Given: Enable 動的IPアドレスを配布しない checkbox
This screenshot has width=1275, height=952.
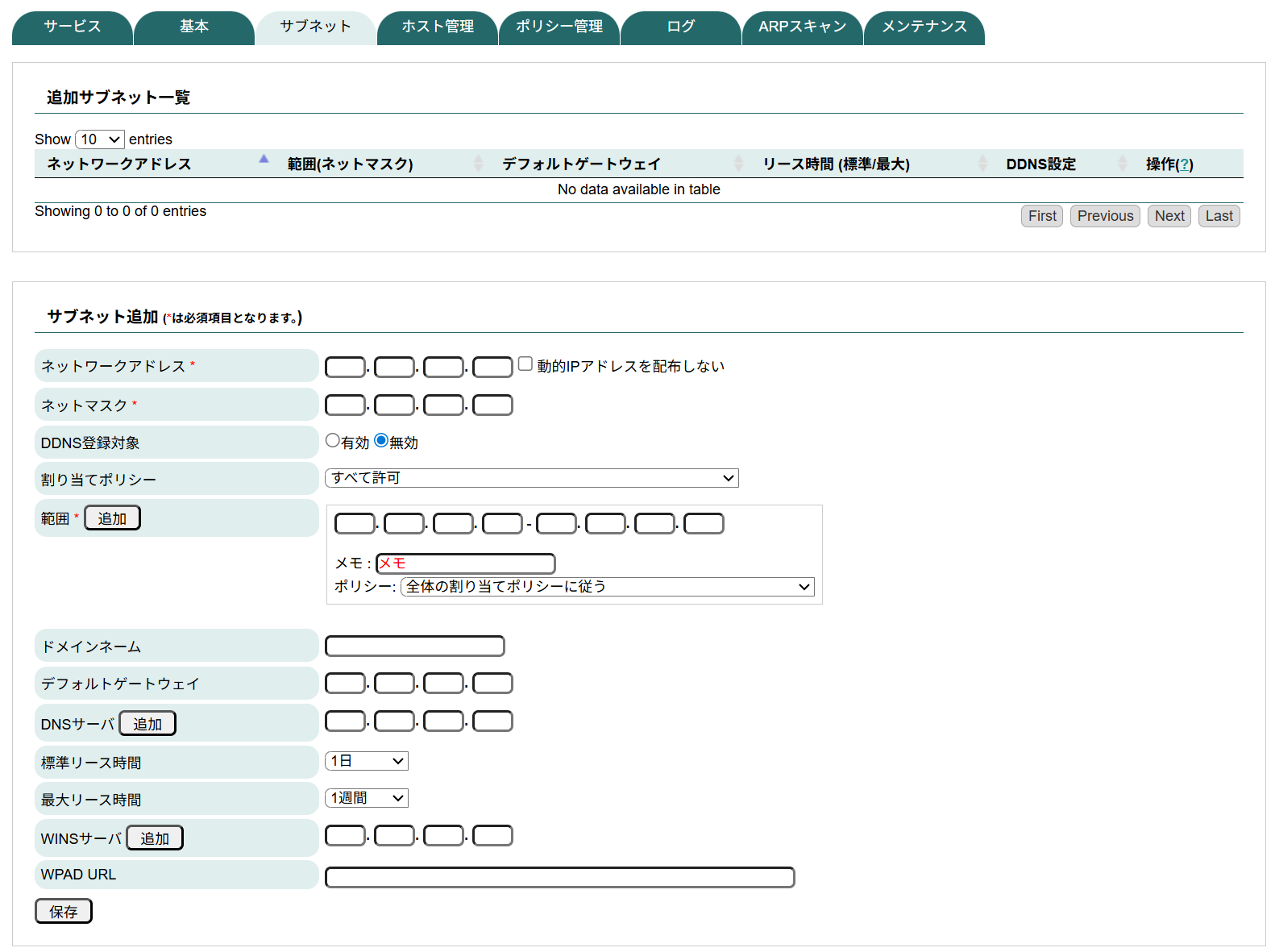Looking at the screenshot, I should 525,364.
